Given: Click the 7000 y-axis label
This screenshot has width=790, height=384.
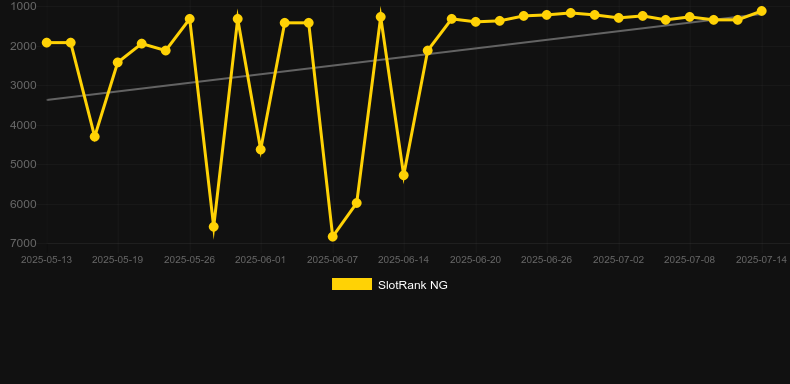Looking at the screenshot, I should [x=24, y=243].
